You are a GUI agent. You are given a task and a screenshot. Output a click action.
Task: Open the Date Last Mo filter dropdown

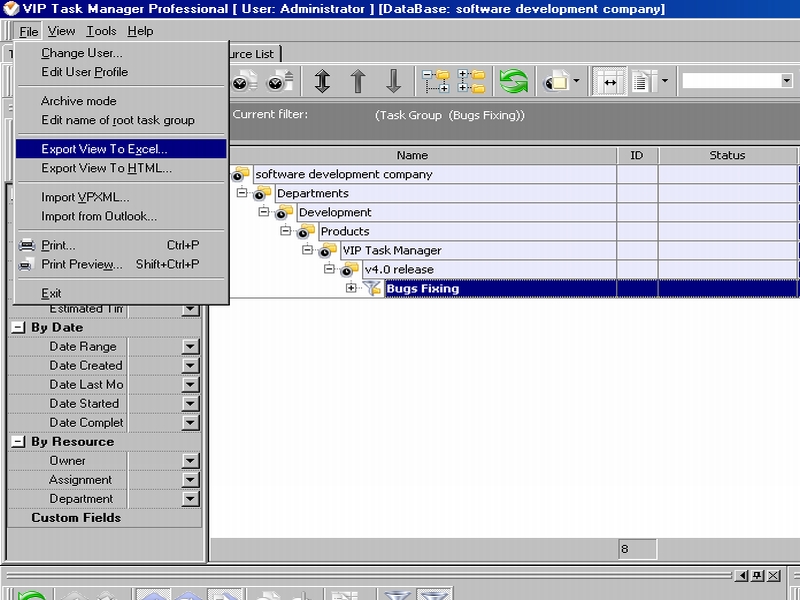(x=190, y=385)
